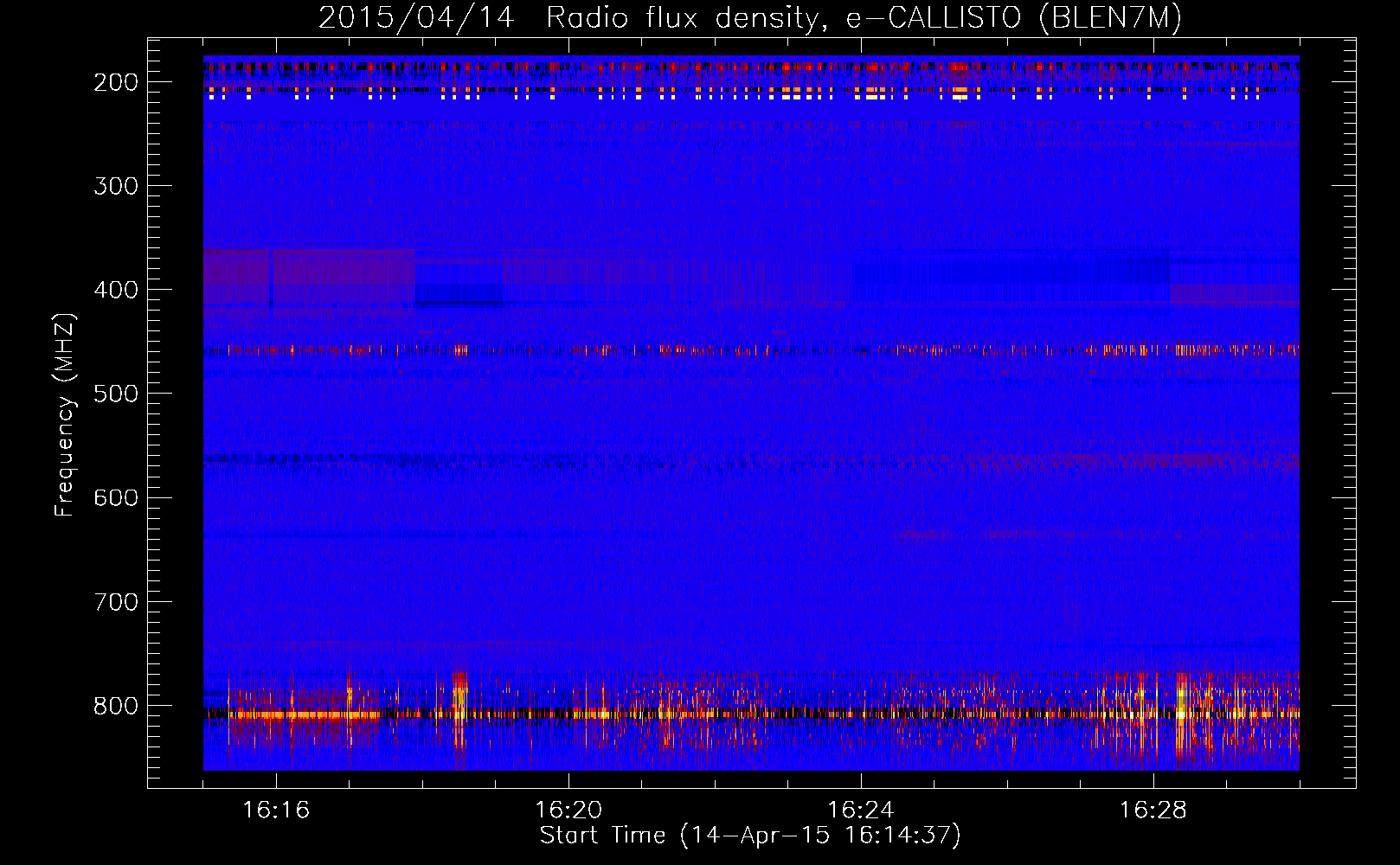
Task: Click the "500" frequency tick label
Action: click(116, 394)
